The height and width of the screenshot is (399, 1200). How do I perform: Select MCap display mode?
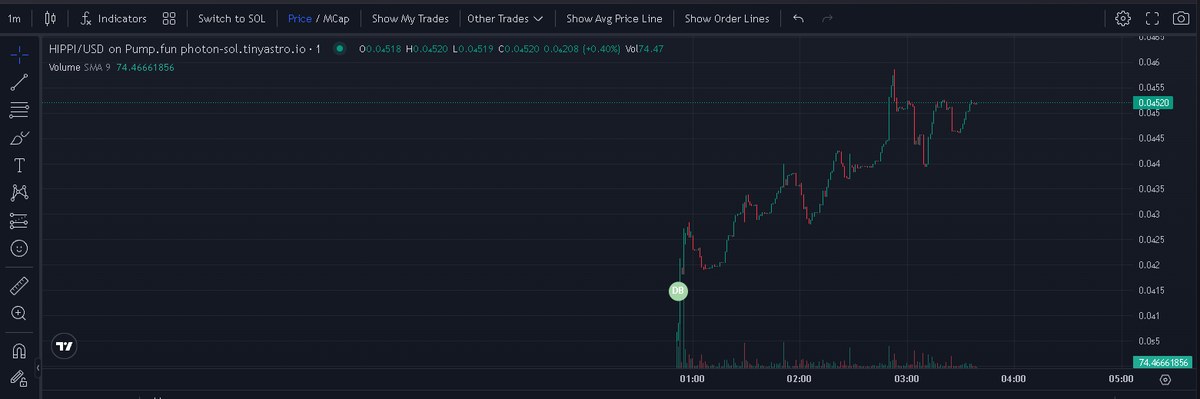336,18
